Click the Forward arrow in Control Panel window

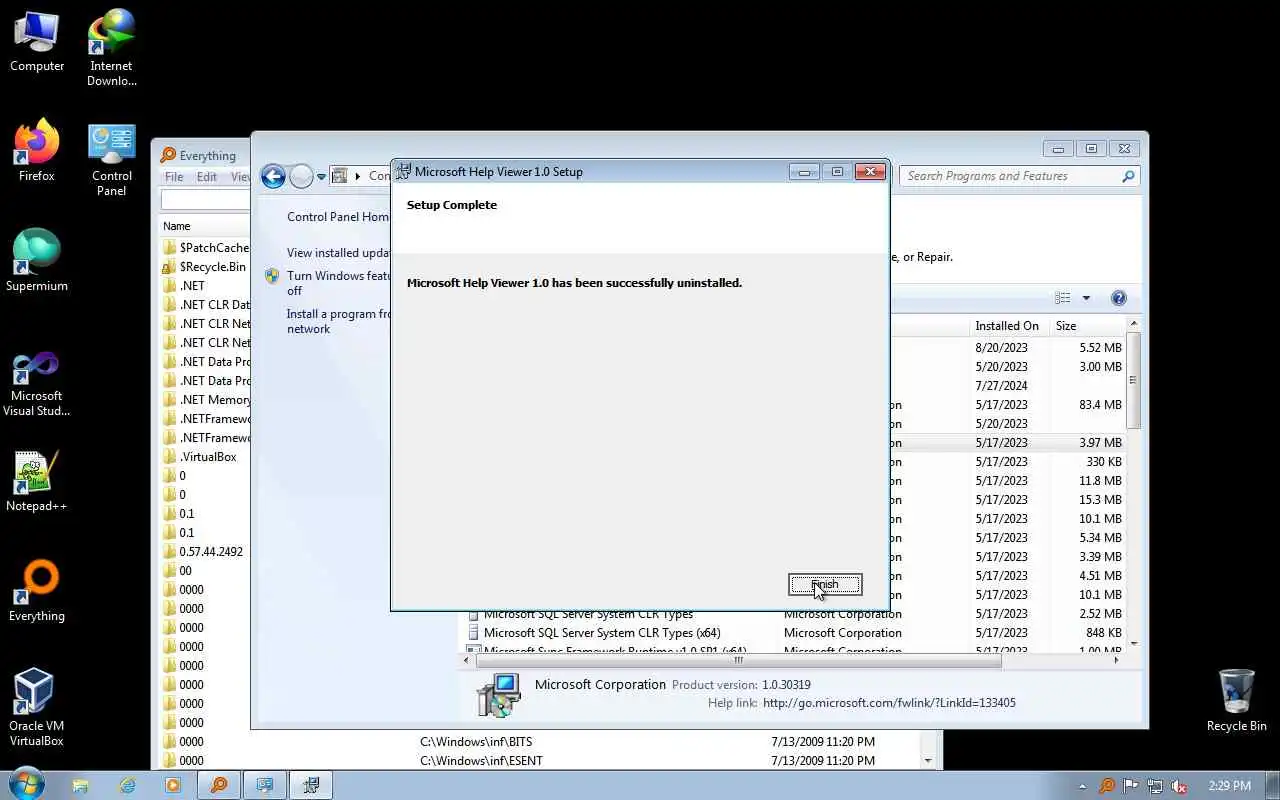pos(301,177)
